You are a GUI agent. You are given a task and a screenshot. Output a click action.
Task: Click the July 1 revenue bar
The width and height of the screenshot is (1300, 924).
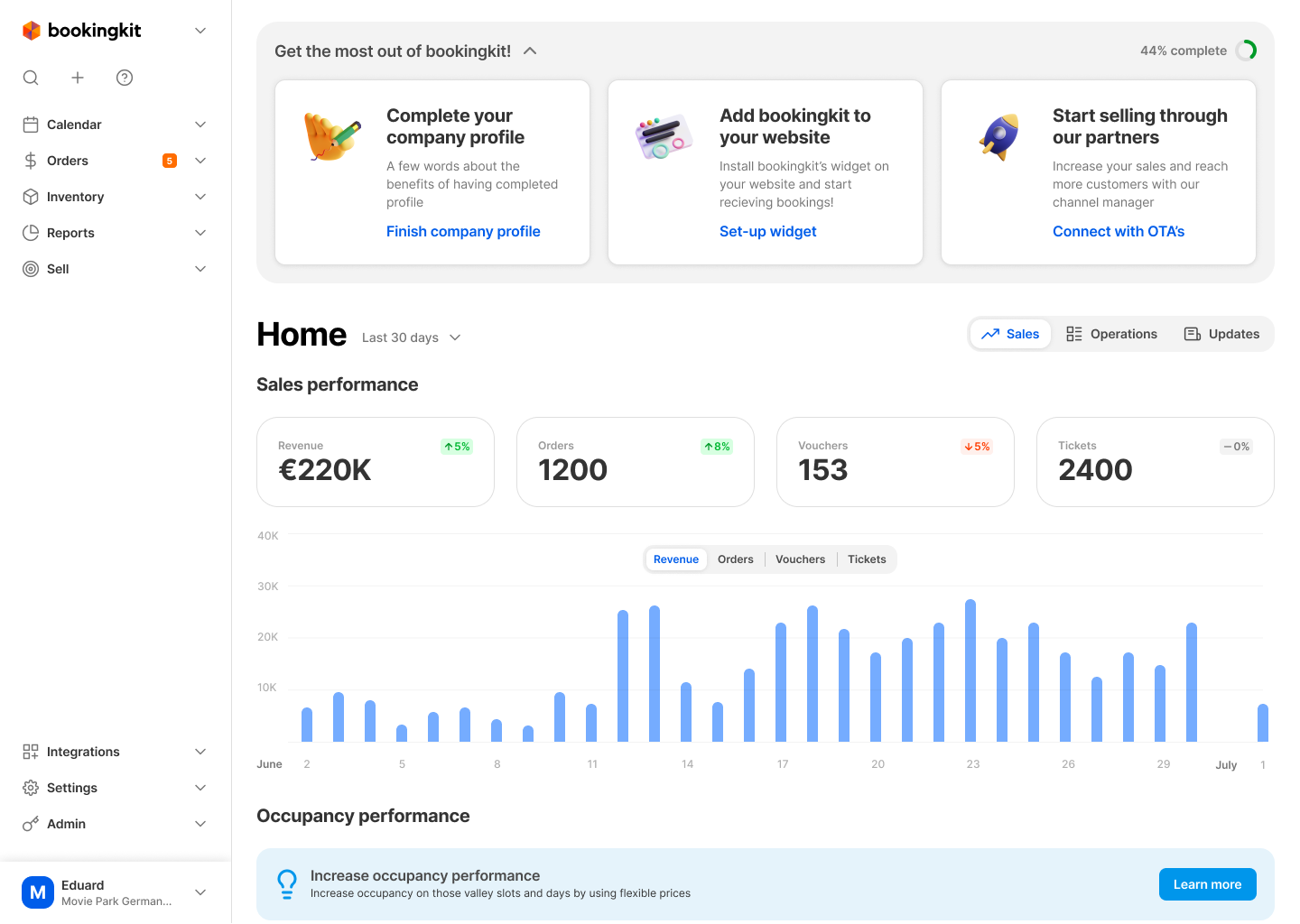pyautogui.click(x=1263, y=723)
